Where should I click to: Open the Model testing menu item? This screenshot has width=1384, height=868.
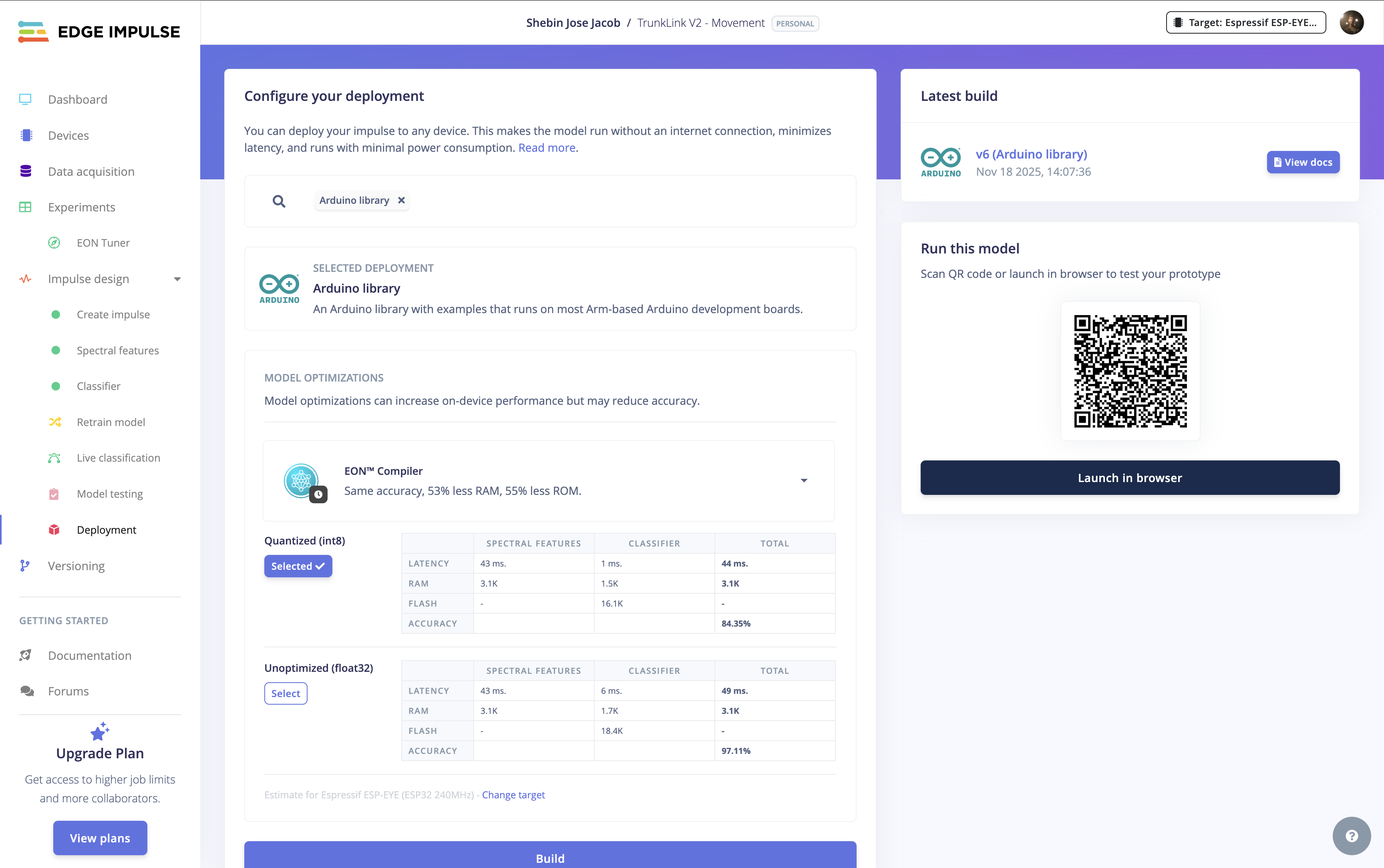point(110,494)
